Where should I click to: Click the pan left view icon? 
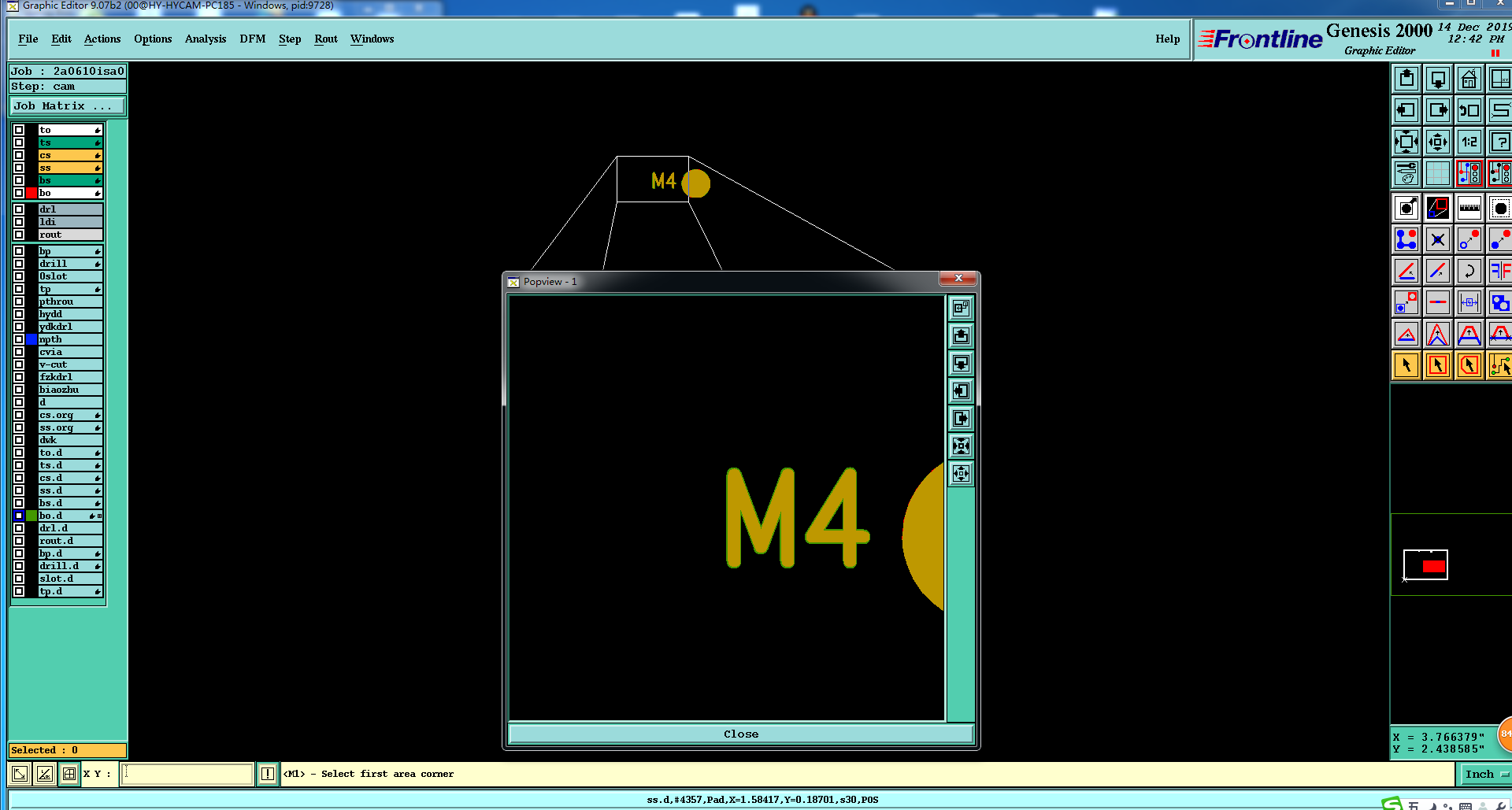point(1406,110)
